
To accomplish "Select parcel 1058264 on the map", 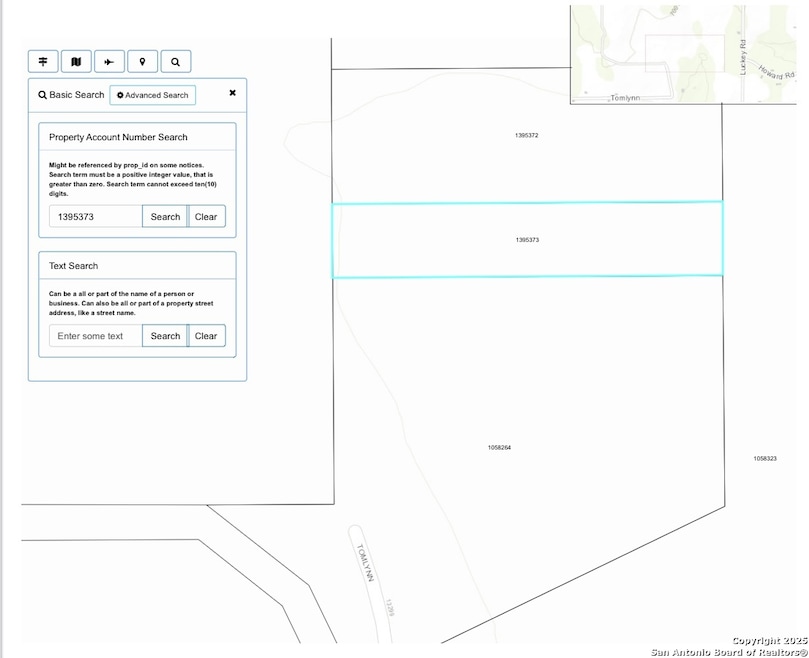I will 499,448.
